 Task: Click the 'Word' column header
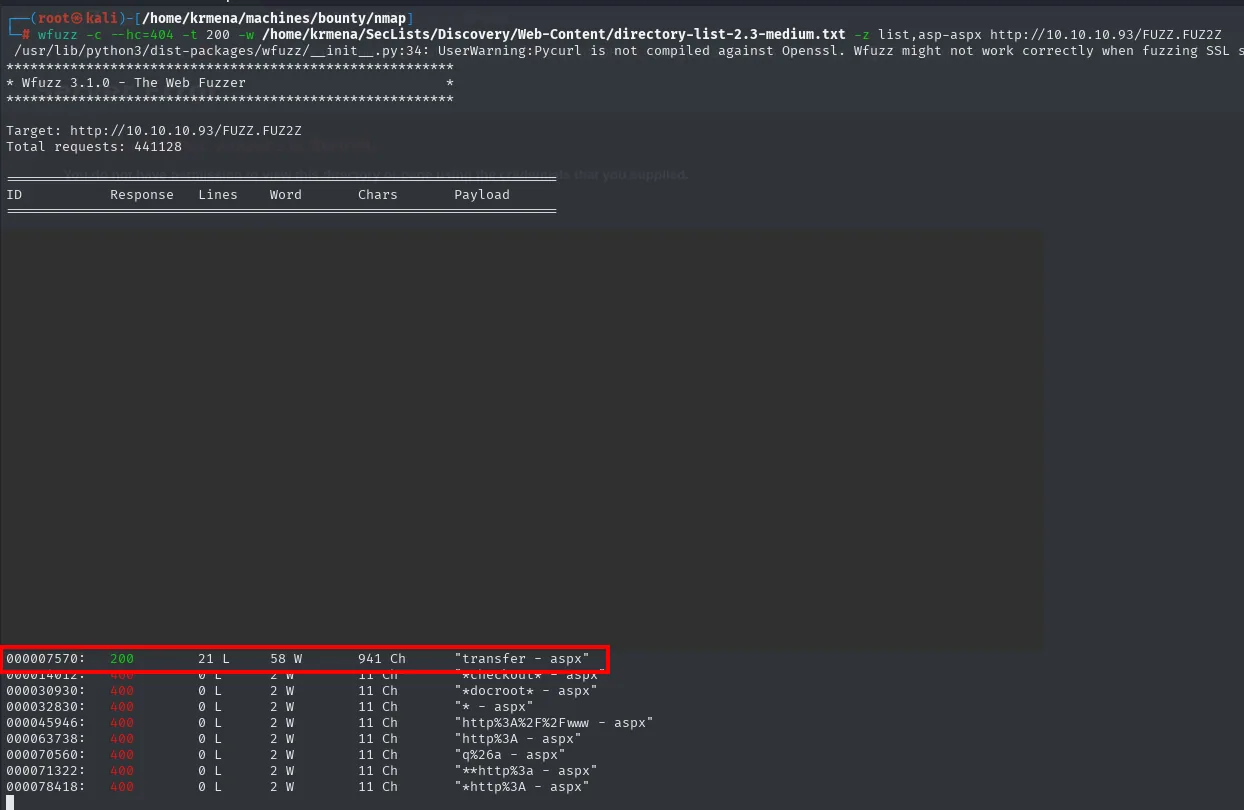point(286,195)
